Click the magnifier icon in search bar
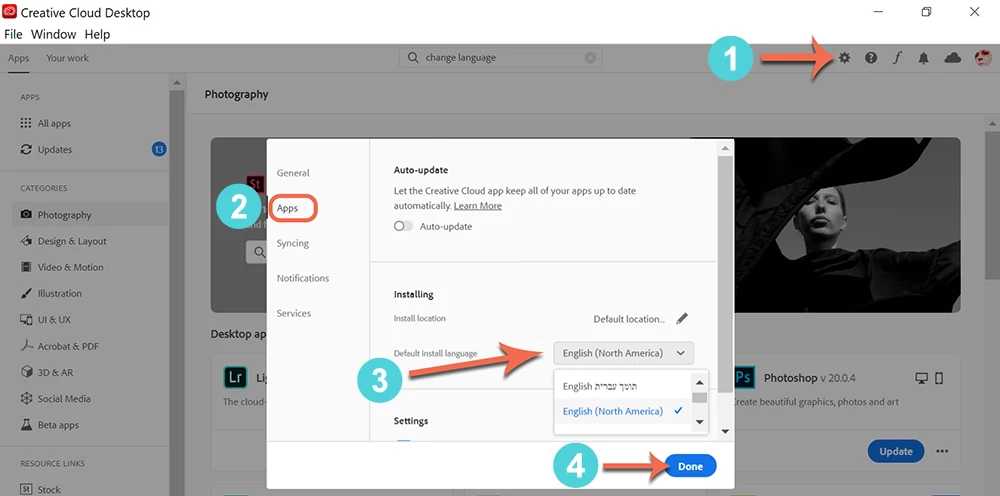 pyautogui.click(x=413, y=57)
